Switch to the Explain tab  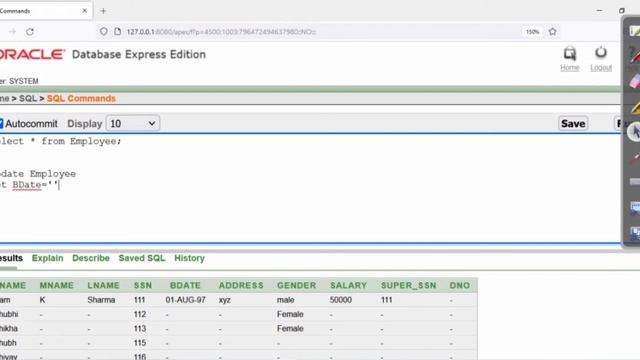coord(47,258)
